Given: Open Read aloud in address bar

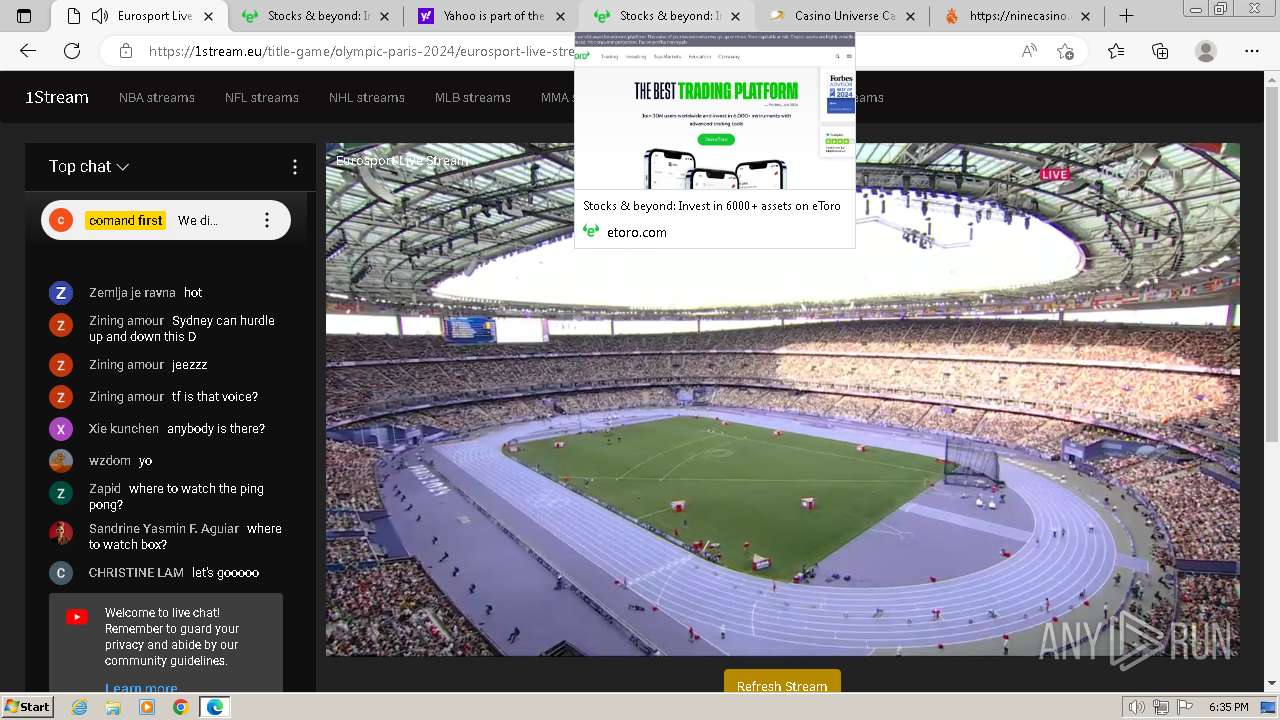Looking at the screenshot, I should click(1029, 51).
